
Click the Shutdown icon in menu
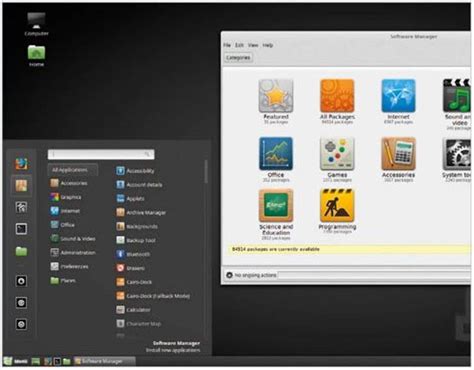click(x=22, y=324)
